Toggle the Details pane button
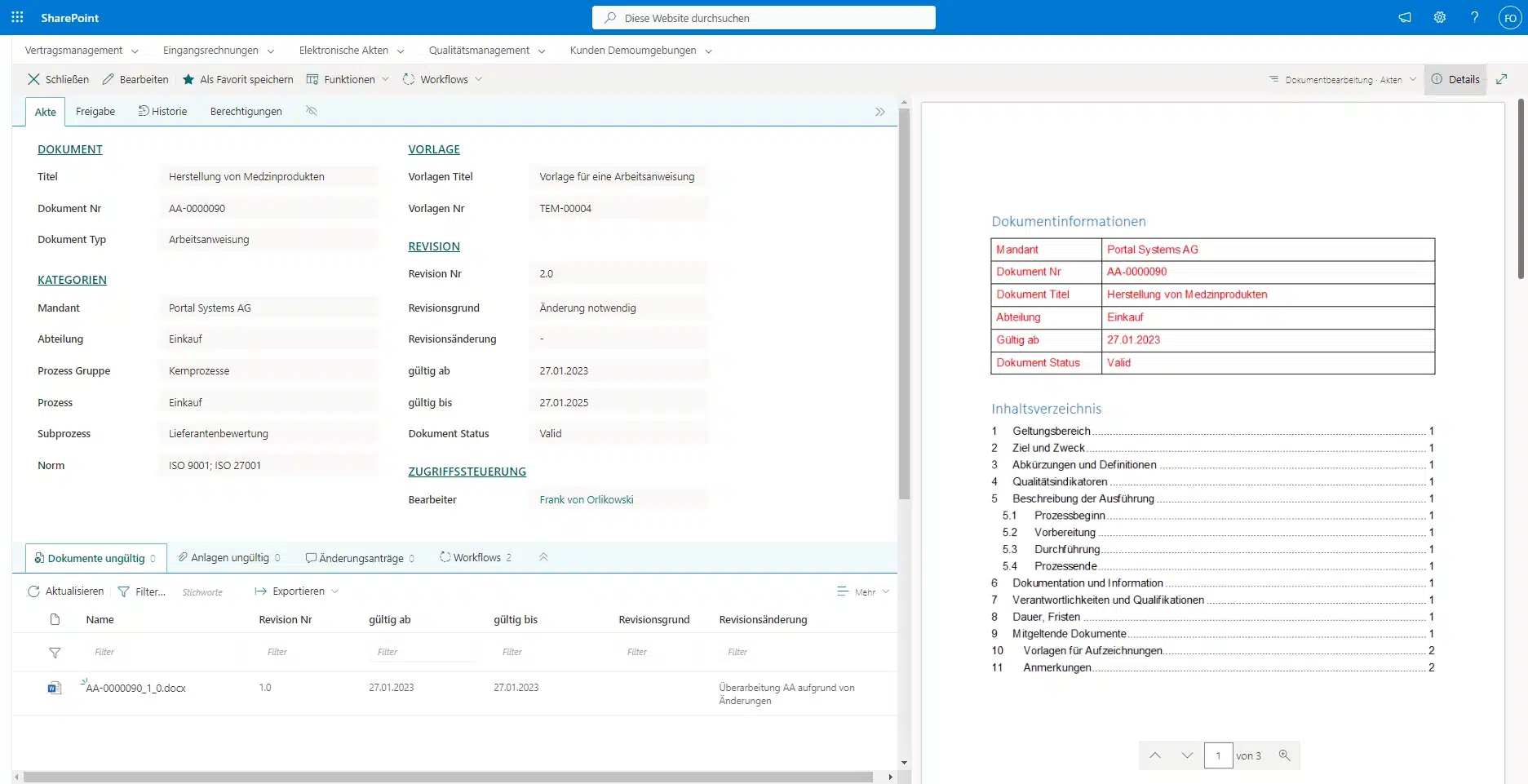 1455,79
